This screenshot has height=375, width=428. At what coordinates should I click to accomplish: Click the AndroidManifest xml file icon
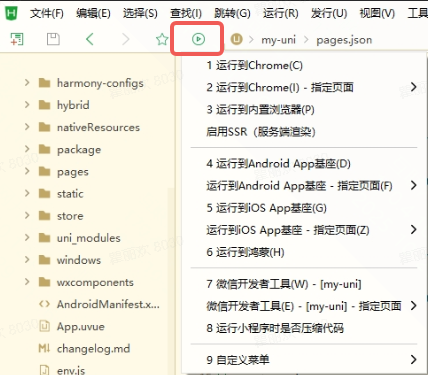[x=44, y=304]
